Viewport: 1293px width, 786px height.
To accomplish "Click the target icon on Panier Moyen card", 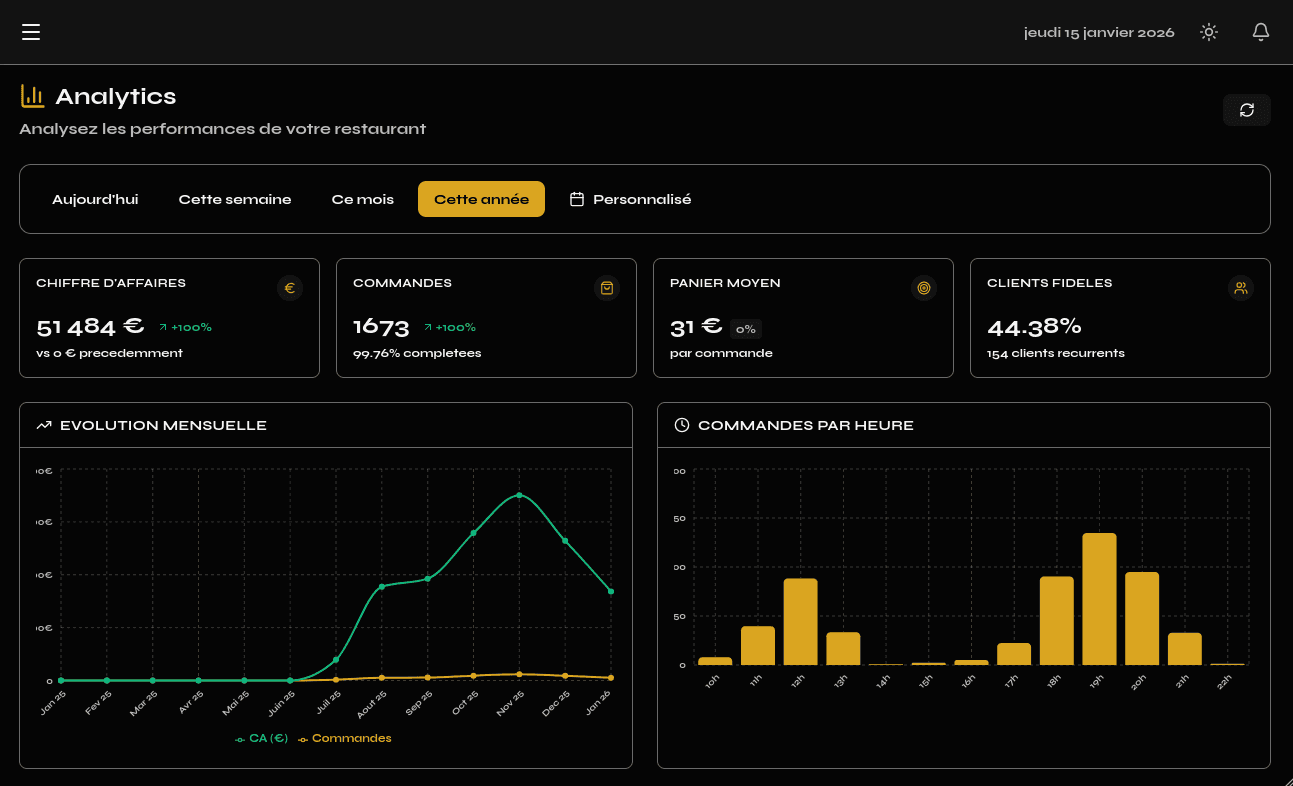I will (x=923, y=287).
